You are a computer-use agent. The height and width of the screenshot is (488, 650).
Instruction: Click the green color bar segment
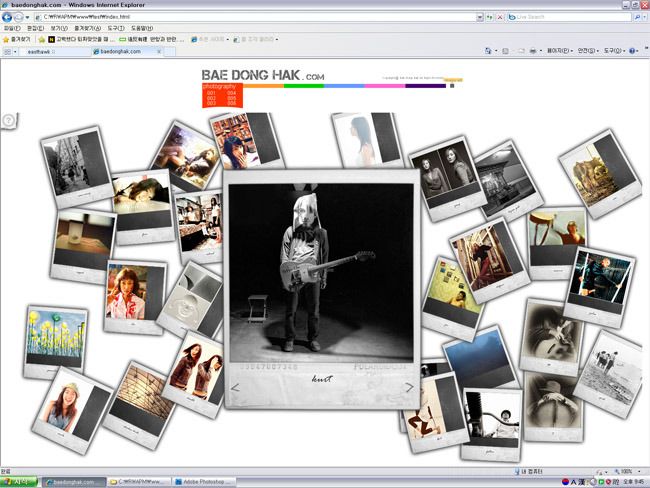coord(304,86)
